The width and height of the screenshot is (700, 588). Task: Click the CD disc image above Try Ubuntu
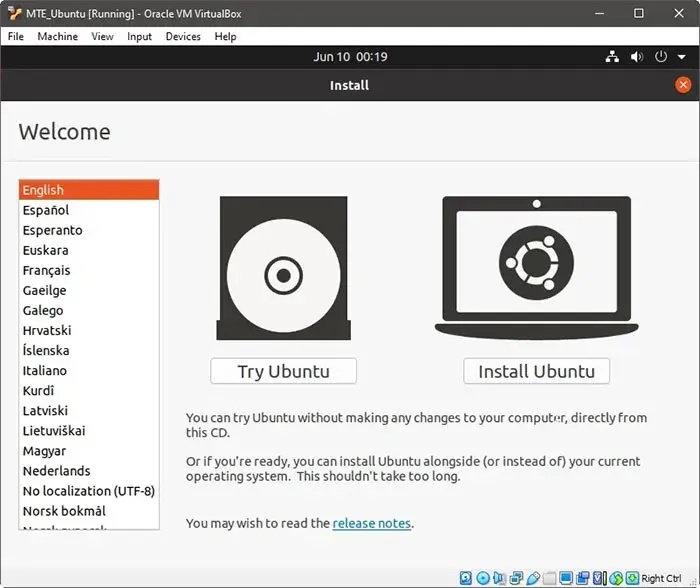283,268
